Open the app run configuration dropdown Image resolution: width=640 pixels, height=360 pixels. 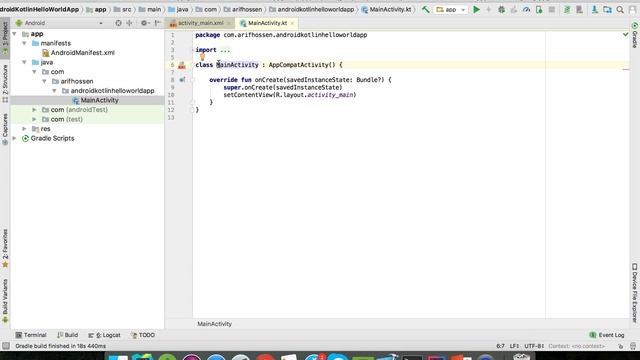tap(451, 9)
